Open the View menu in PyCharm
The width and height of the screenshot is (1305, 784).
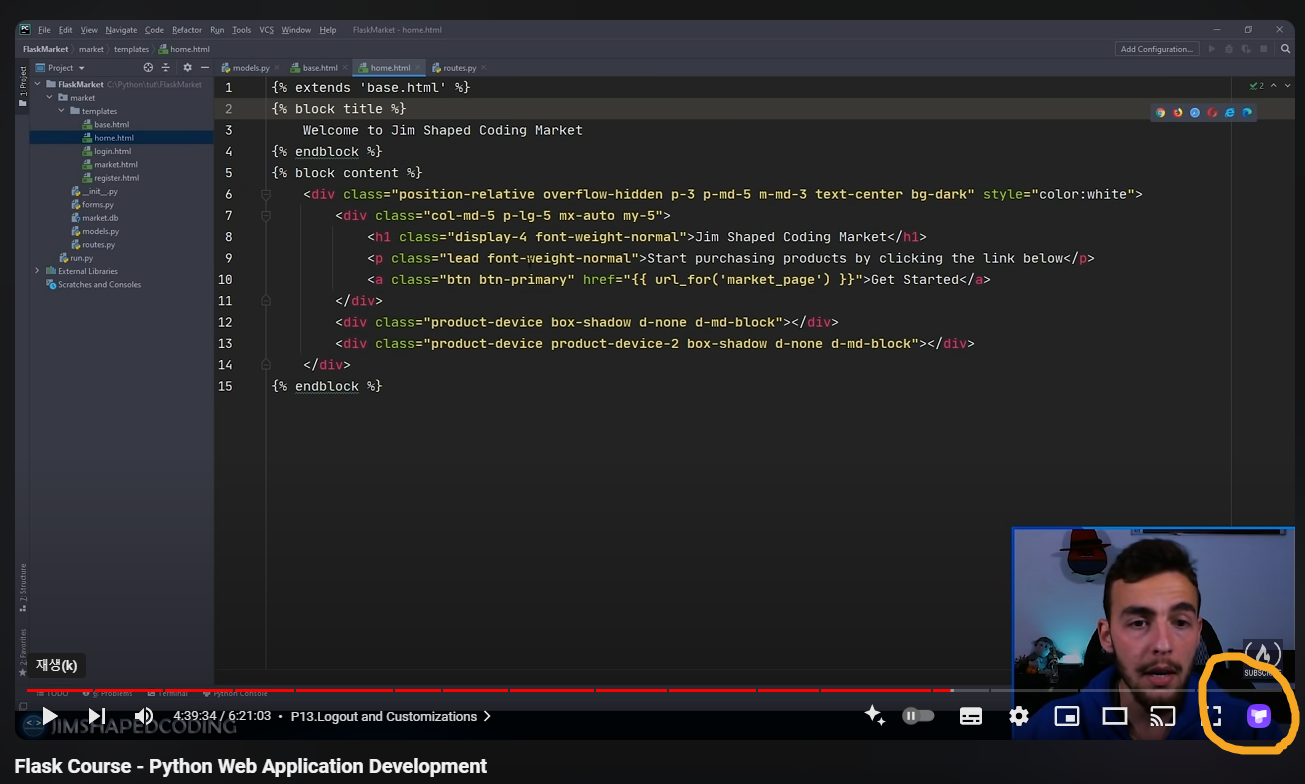point(89,30)
